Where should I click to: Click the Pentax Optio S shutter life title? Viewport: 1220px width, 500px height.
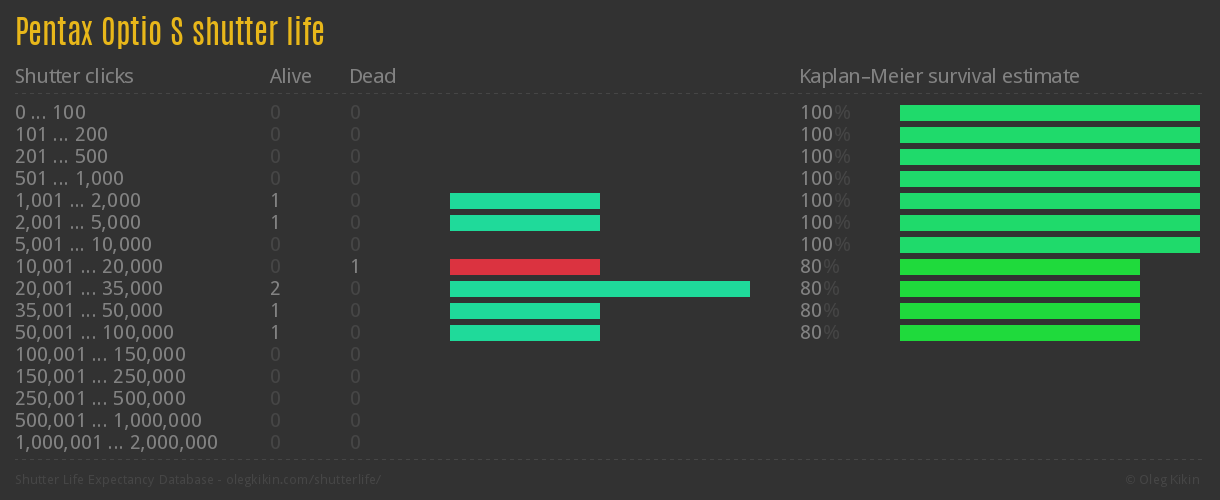point(170,32)
